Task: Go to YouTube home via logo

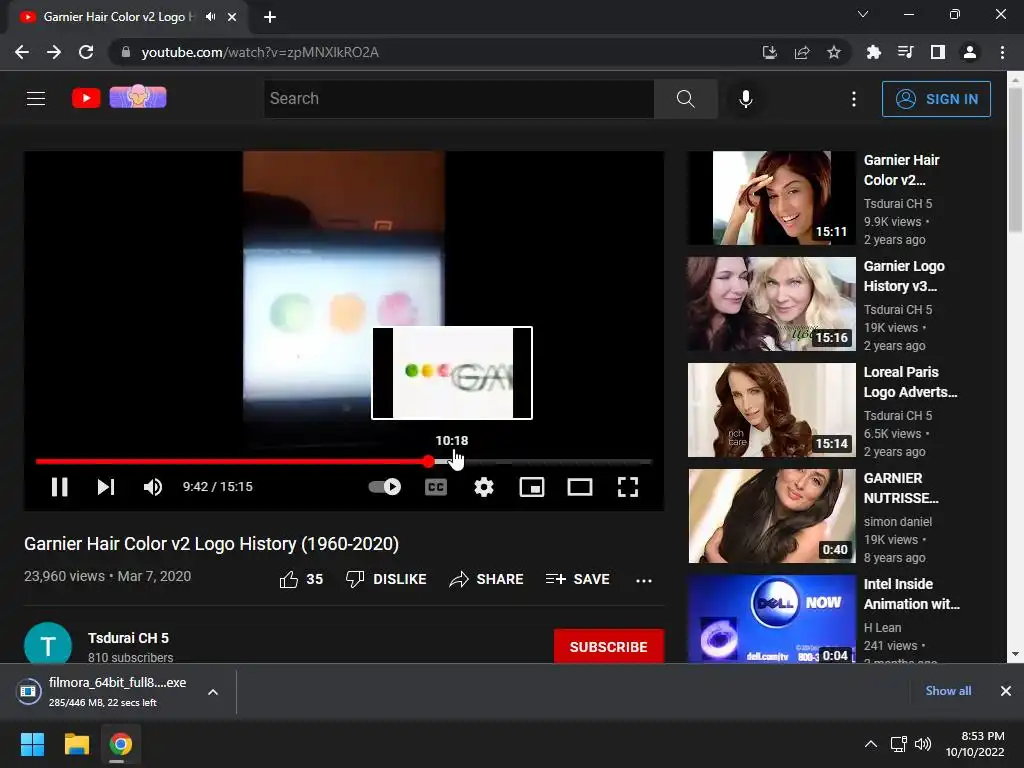Action: (86, 98)
